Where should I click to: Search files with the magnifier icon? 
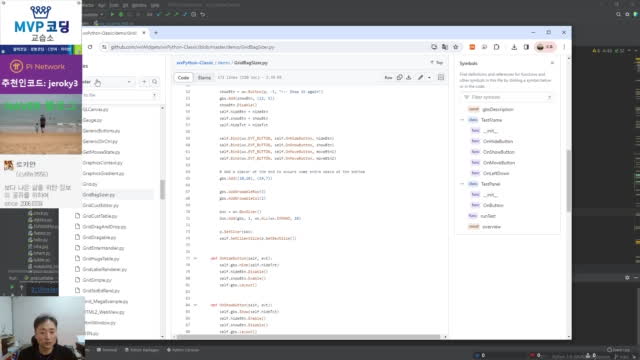(155, 82)
